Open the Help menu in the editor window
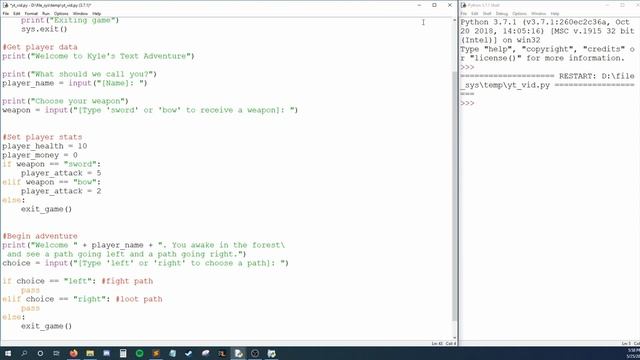This screenshot has height=360, width=640. 96,13
